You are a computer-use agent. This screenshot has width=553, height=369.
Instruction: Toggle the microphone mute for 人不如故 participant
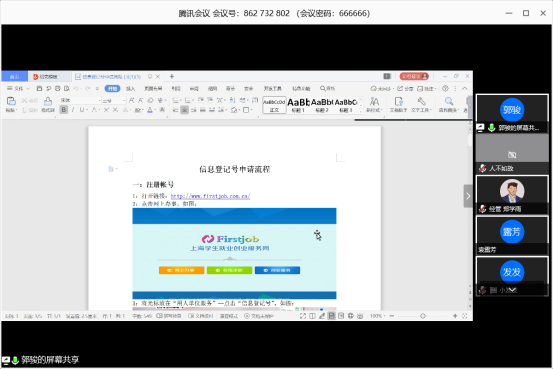[x=482, y=168]
